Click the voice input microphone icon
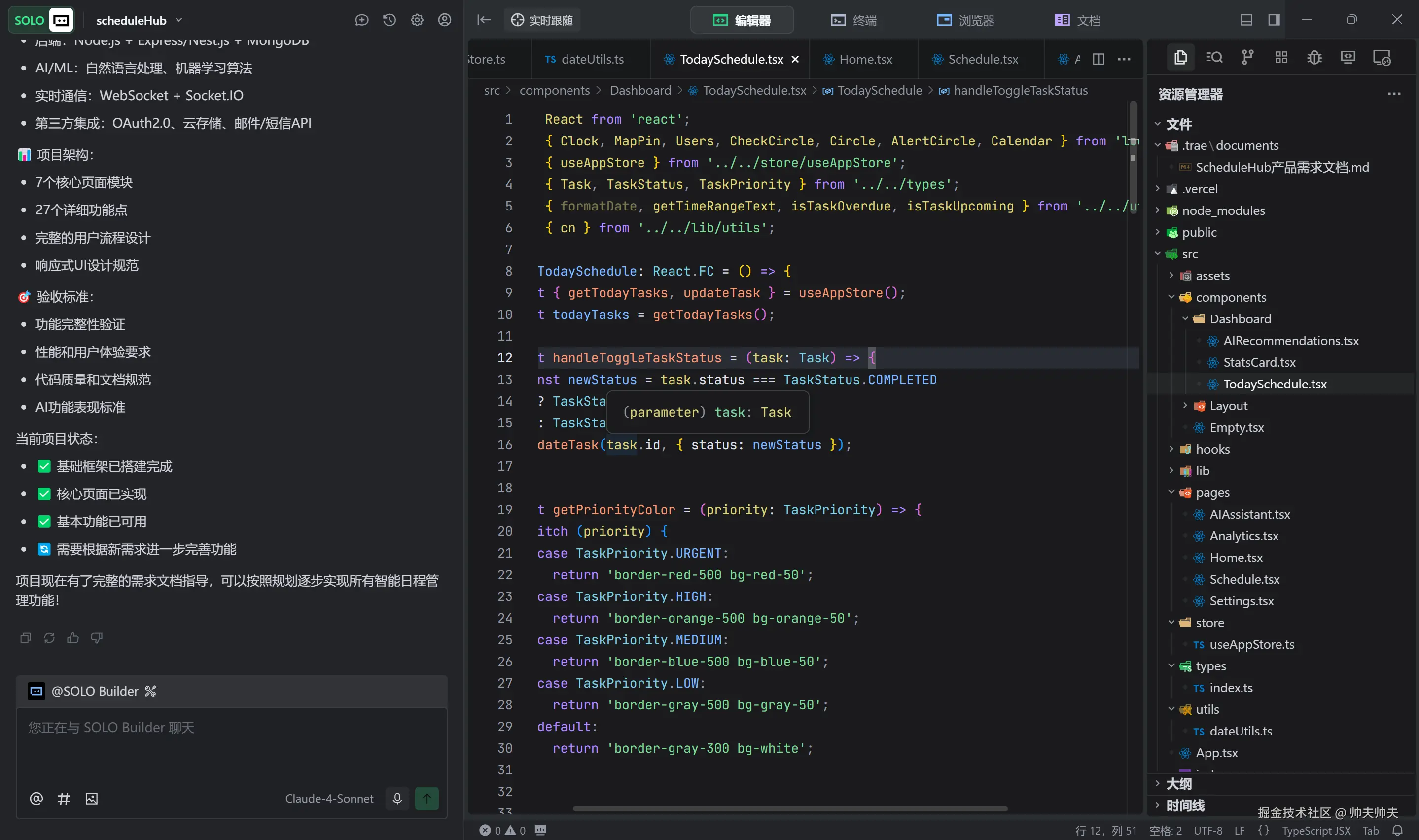 click(x=397, y=798)
